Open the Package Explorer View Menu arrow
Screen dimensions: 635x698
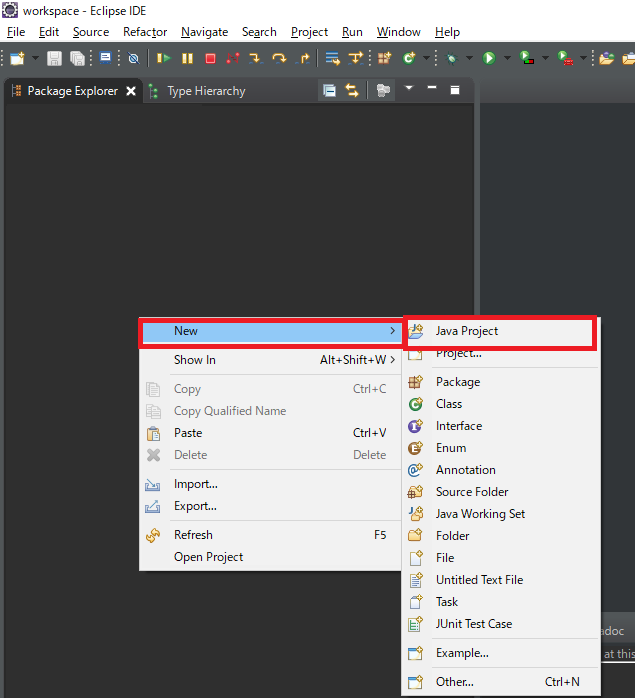(x=409, y=88)
